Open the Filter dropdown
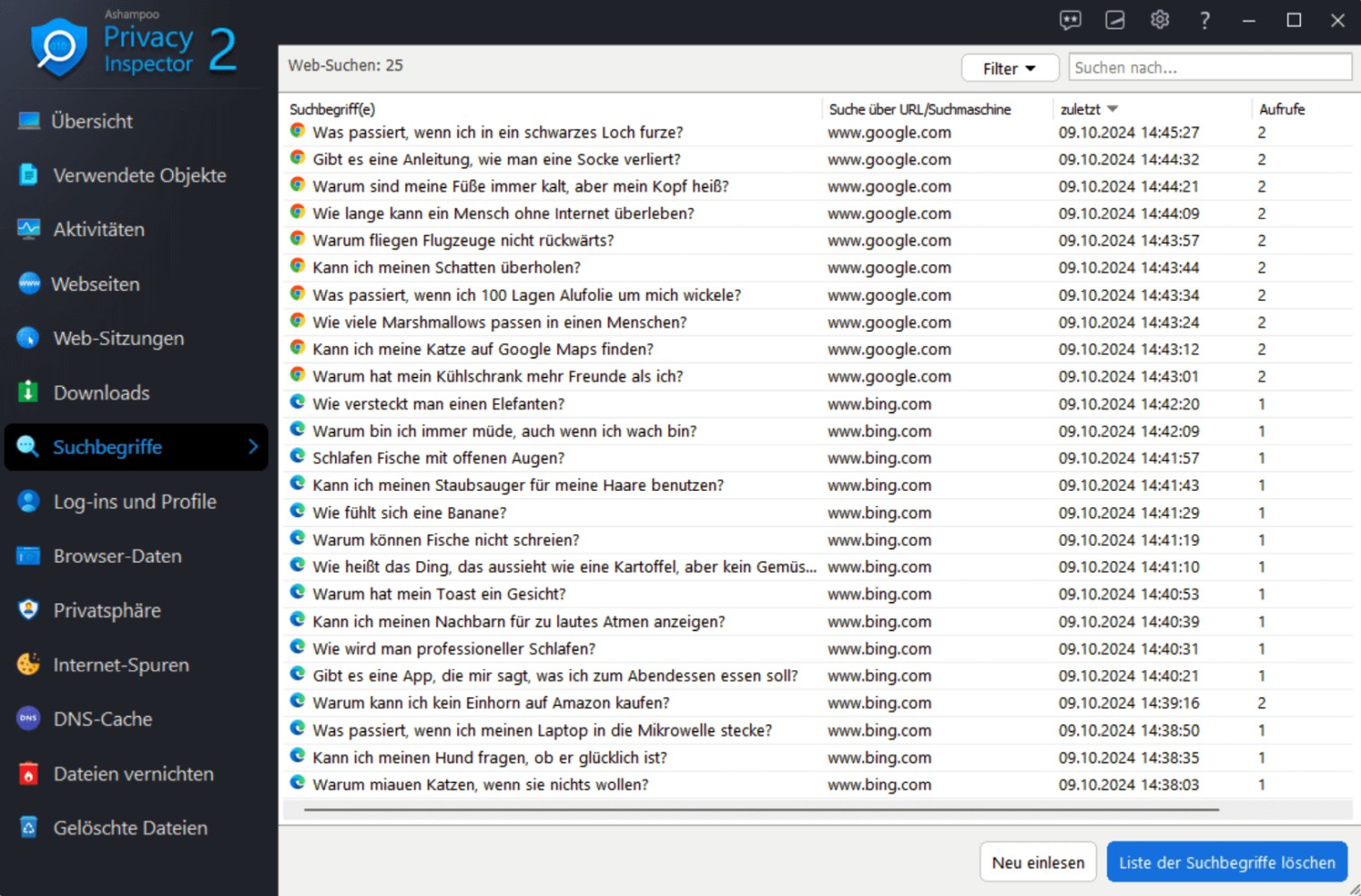The image size is (1361, 896). tap(1009, 67)
